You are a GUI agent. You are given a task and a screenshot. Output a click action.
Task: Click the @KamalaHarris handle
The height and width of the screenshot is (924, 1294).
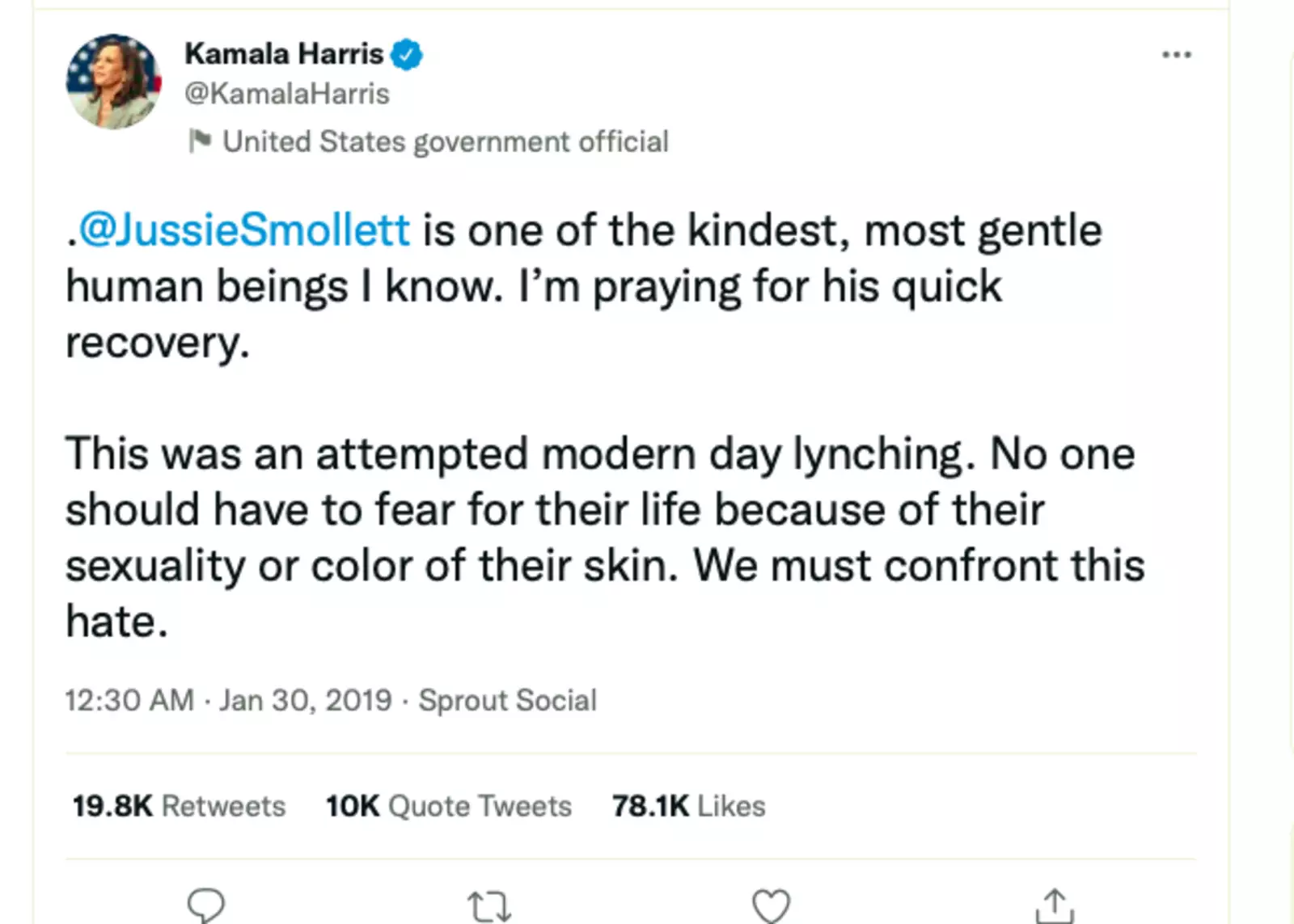coord(287,94)
